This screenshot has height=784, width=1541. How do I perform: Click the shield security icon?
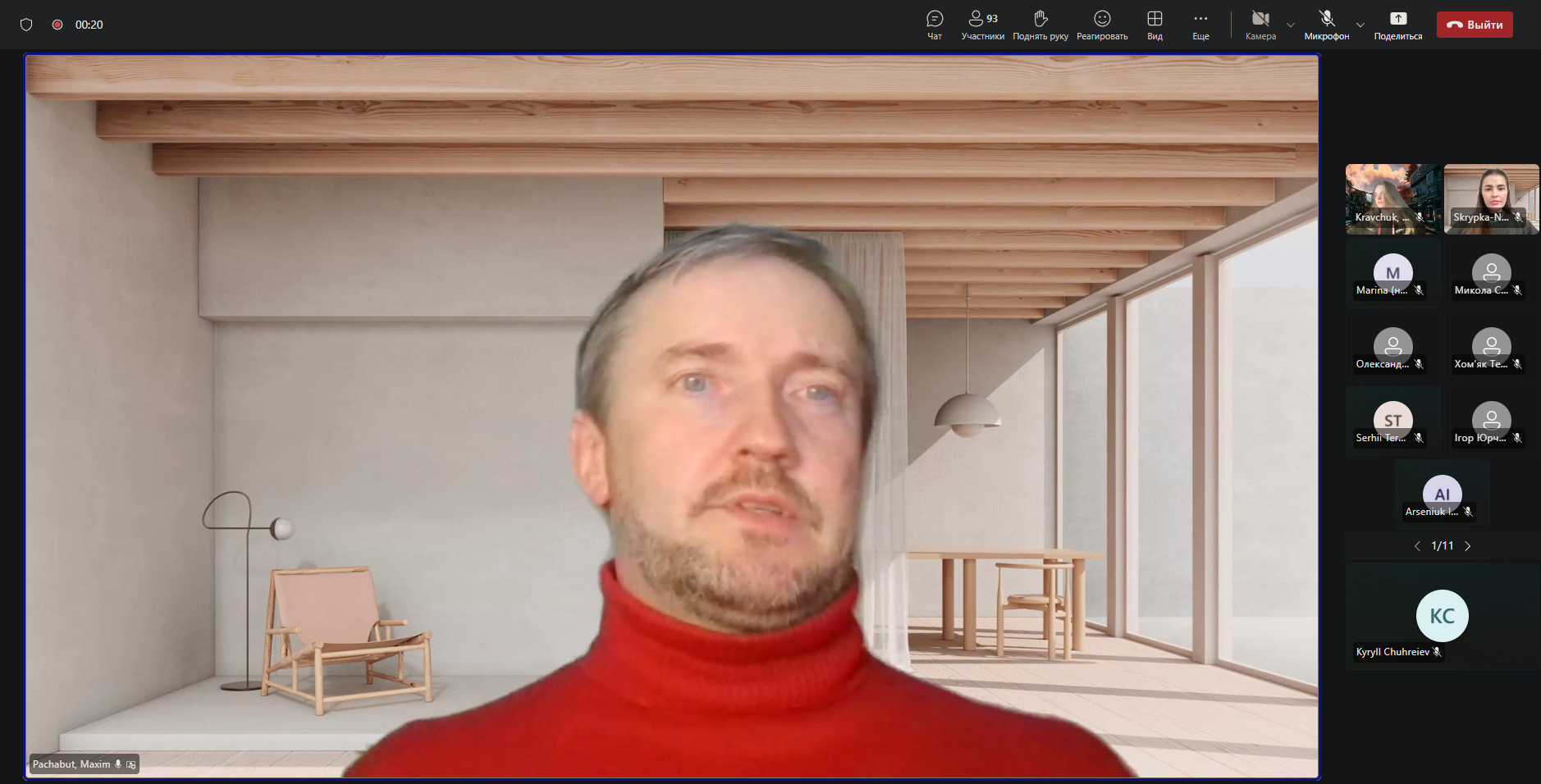[26, 25]
